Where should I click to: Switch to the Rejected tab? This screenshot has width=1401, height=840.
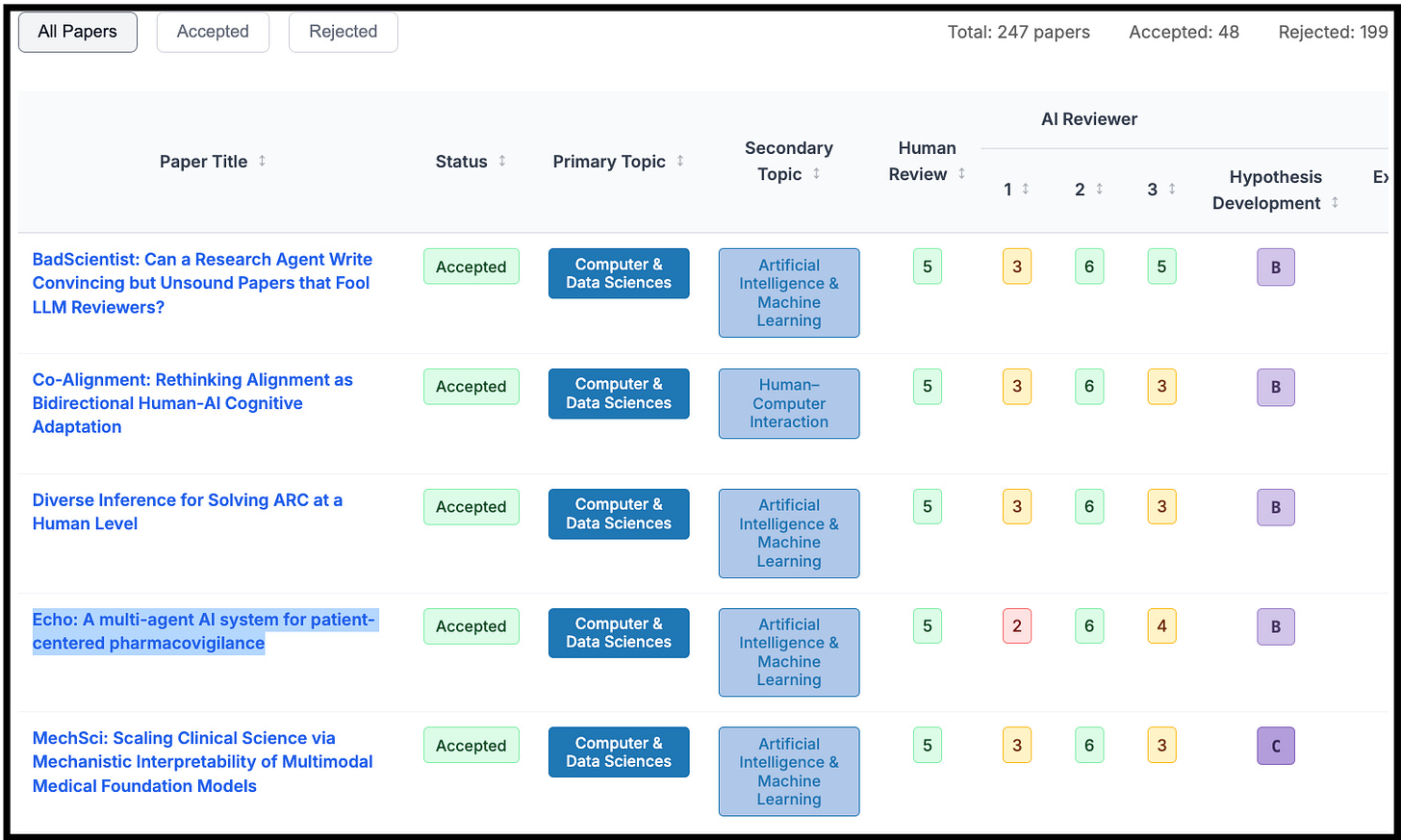coord(343,32)
